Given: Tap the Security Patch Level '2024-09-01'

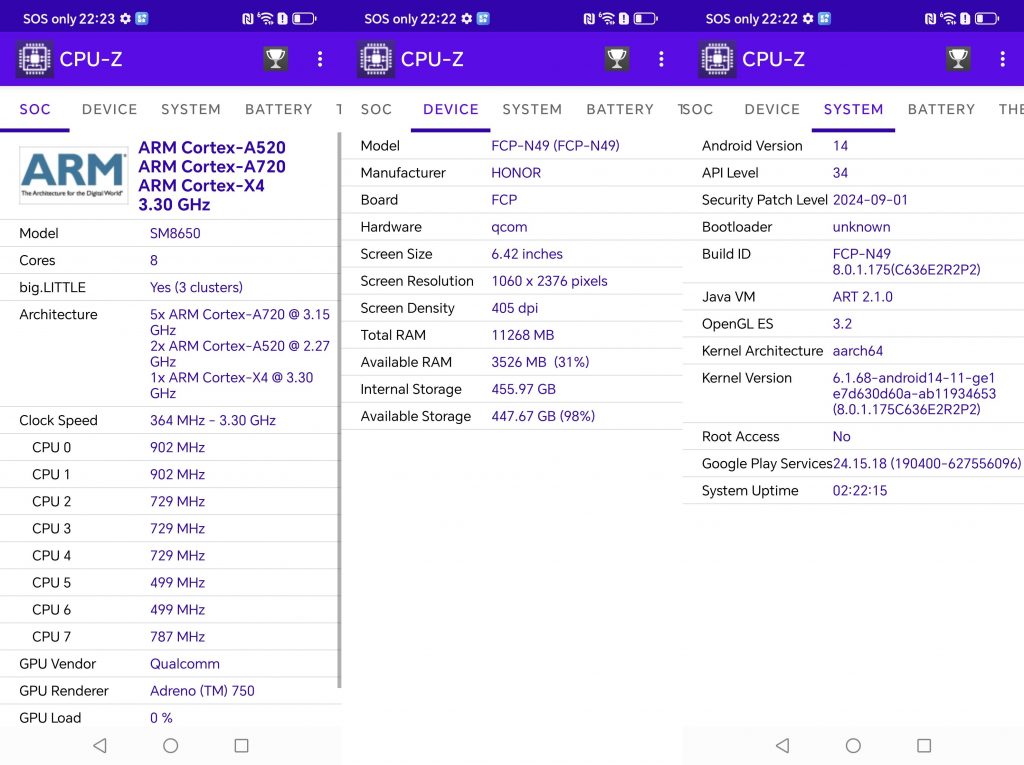Looking at the screenshot, I should pyautogui.click(x=870, y=200).
